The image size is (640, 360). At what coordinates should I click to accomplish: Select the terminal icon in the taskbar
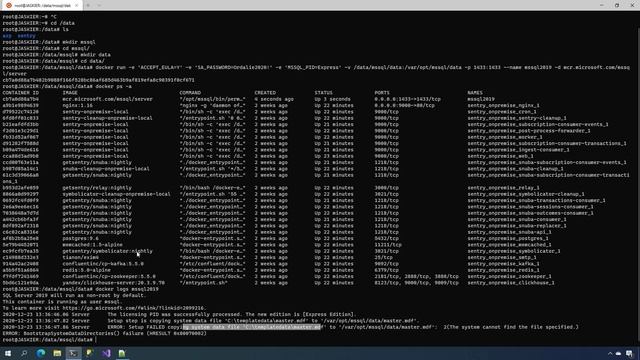point(73,353)
